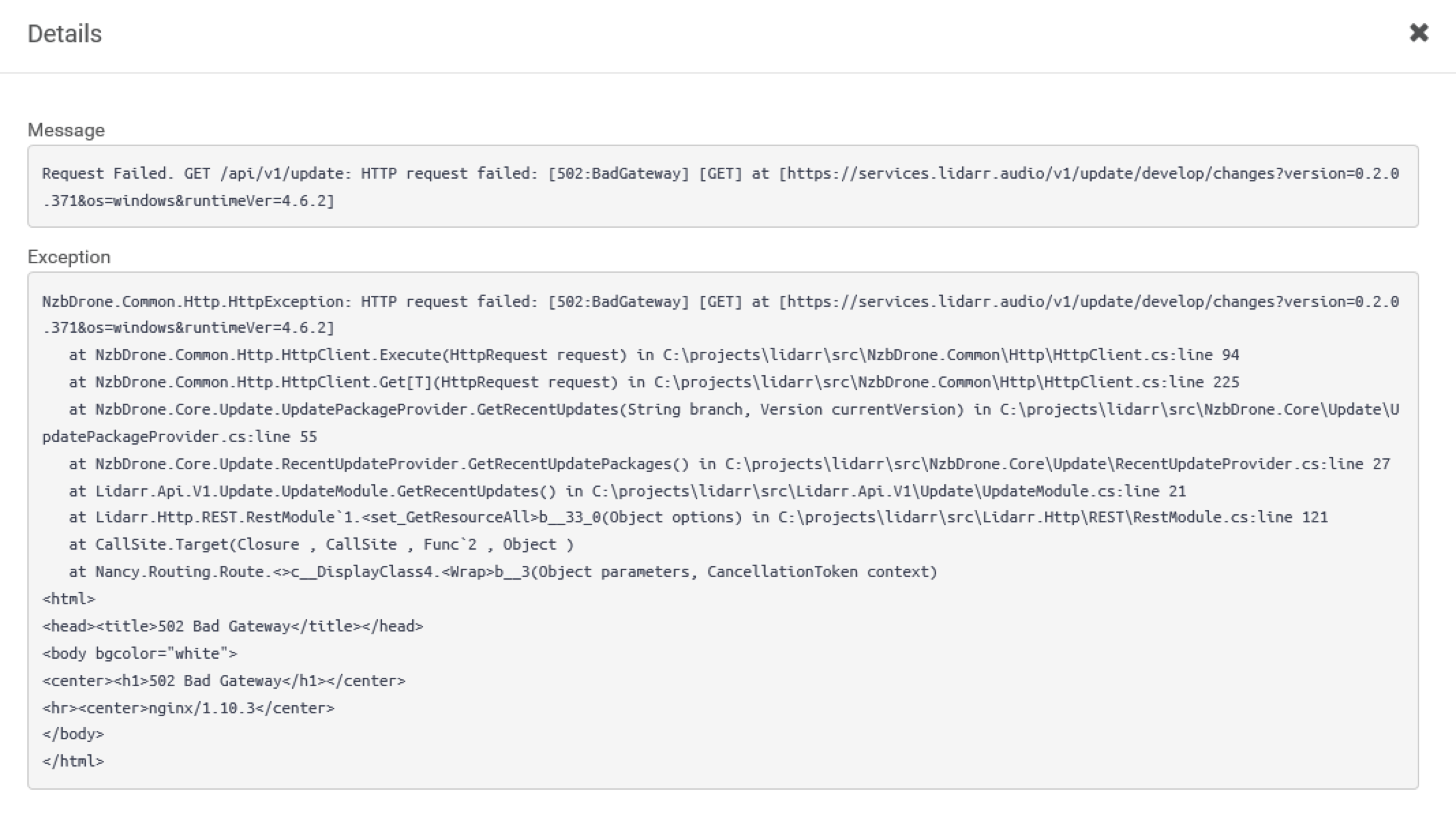This screenshot has height=832, width=1456.
Task: Click the Details dialog title
Action: pos(64,33)
